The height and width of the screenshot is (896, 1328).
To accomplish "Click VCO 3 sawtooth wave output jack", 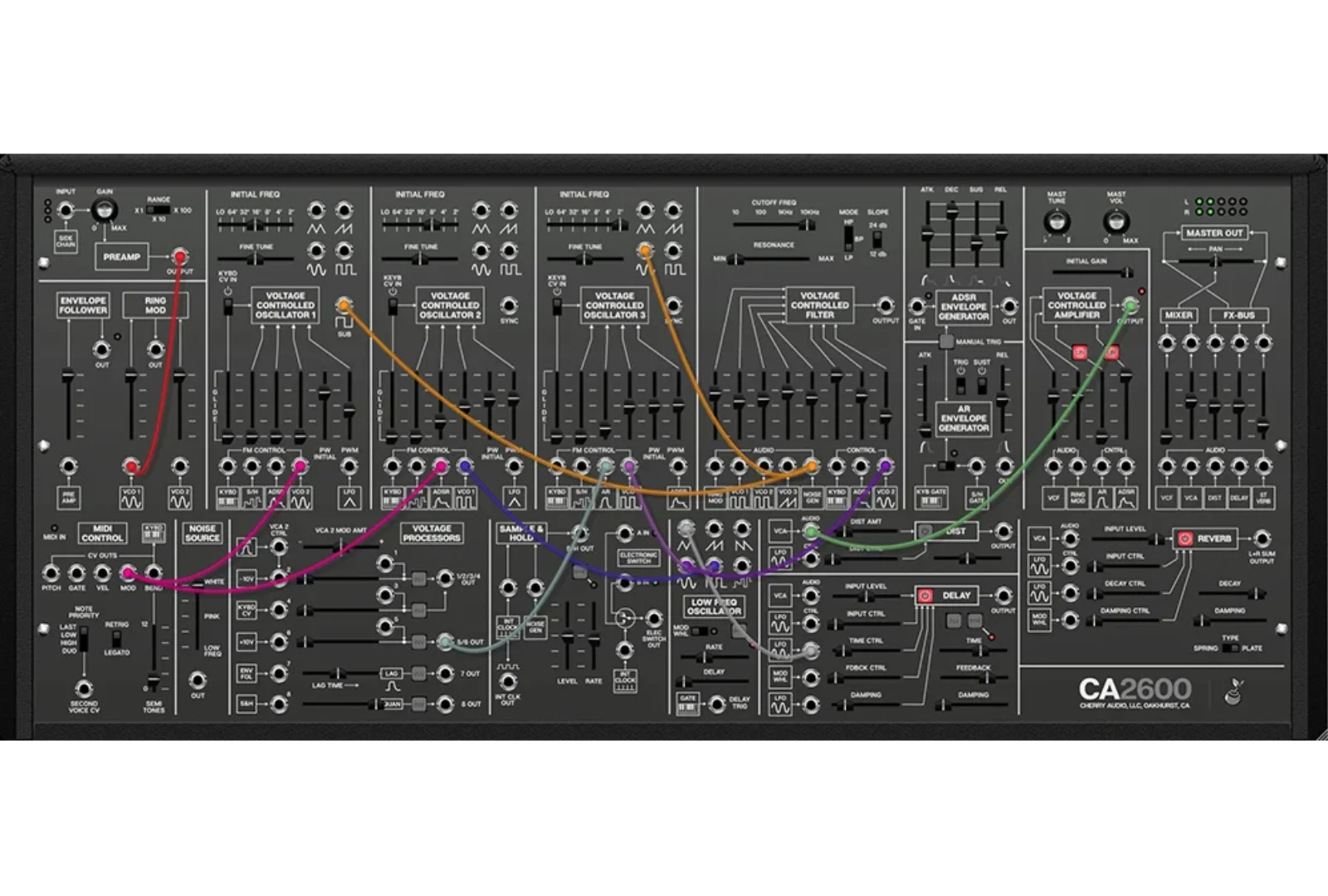I will pyautogui.click(x=673, y=210).
